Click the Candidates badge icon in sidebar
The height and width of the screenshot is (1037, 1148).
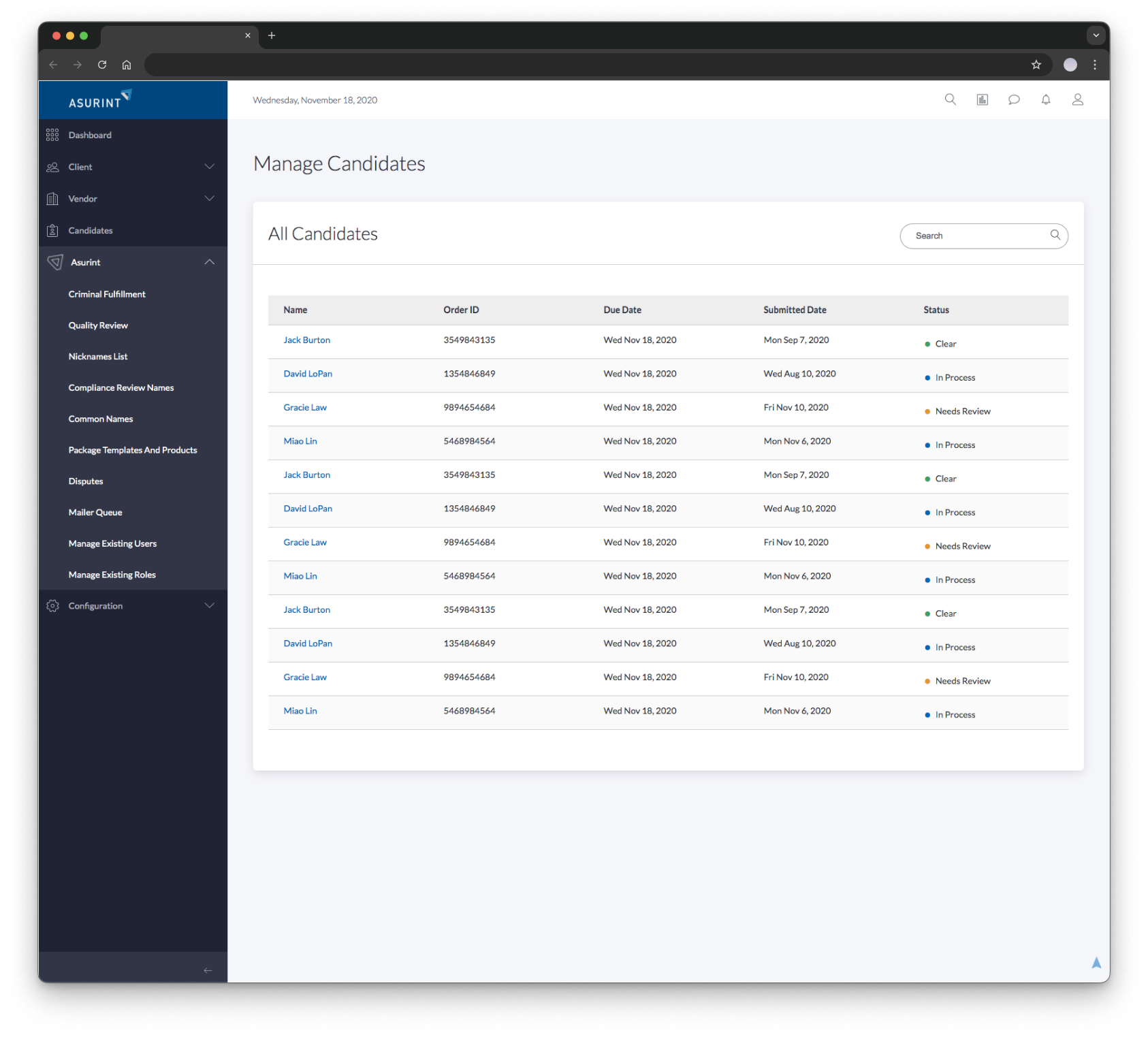(52, 231)
